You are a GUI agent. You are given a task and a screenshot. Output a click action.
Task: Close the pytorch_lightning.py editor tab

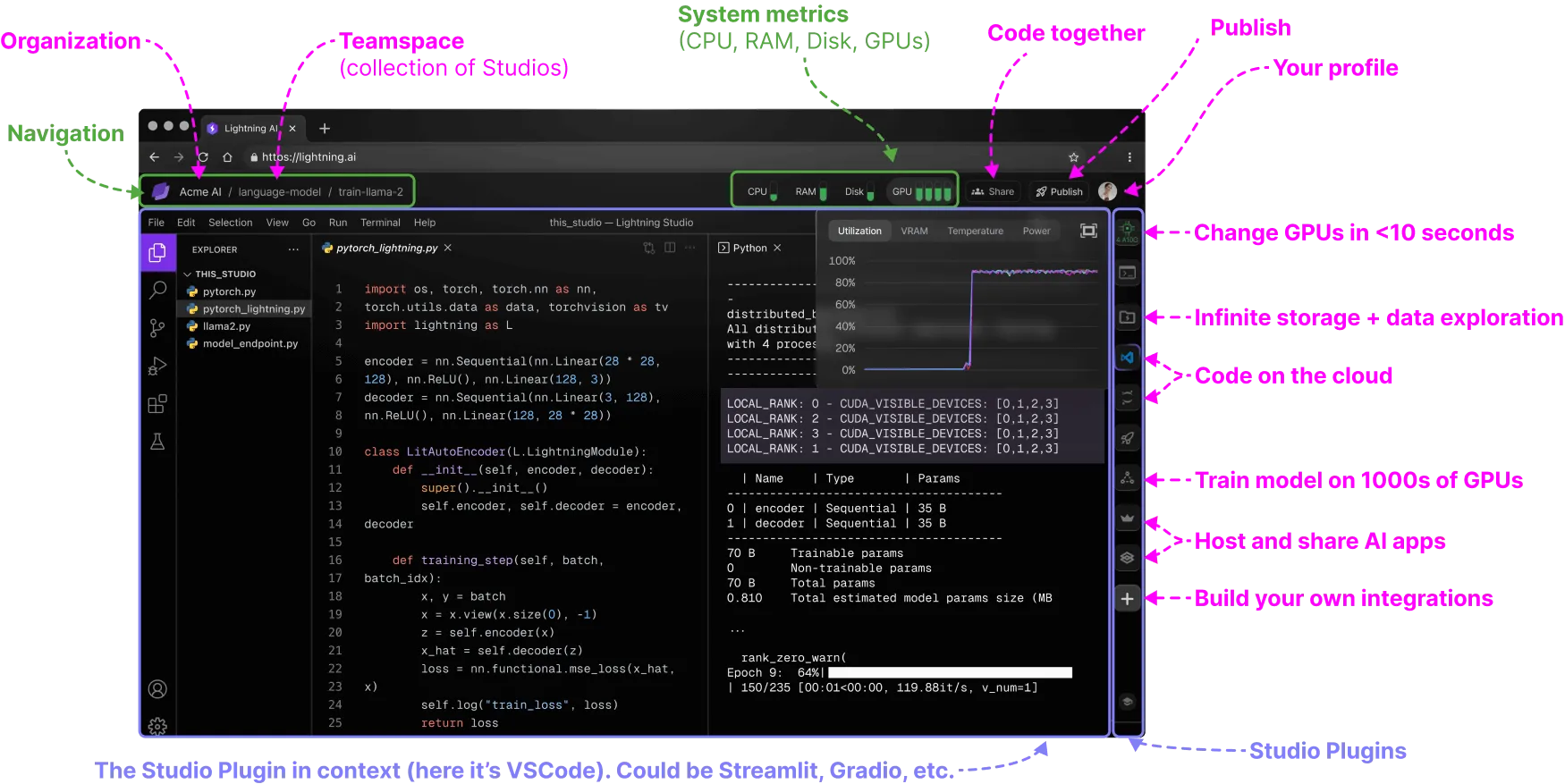[x=448, y=248]
